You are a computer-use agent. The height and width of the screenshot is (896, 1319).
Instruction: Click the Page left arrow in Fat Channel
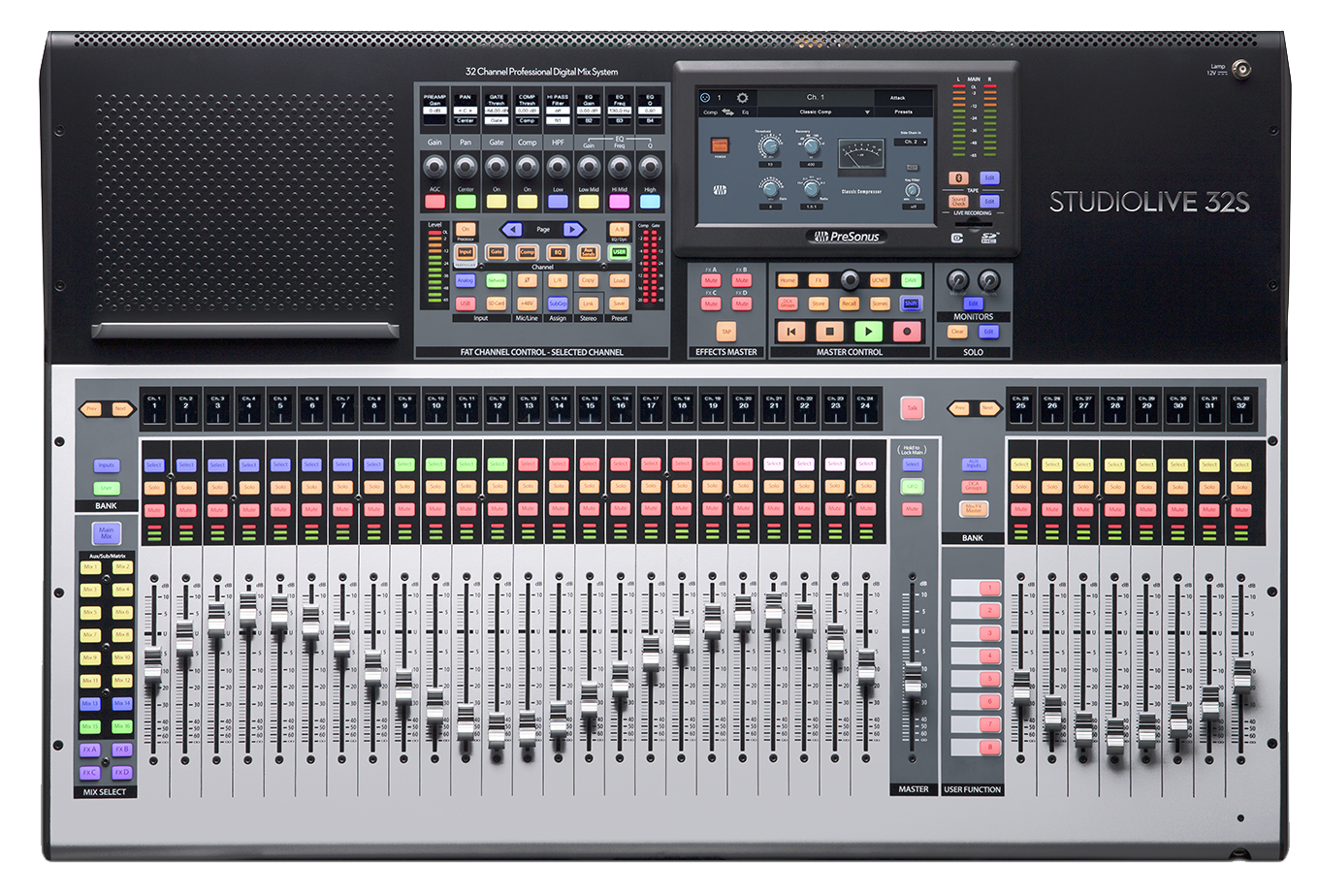click(512, 230)
